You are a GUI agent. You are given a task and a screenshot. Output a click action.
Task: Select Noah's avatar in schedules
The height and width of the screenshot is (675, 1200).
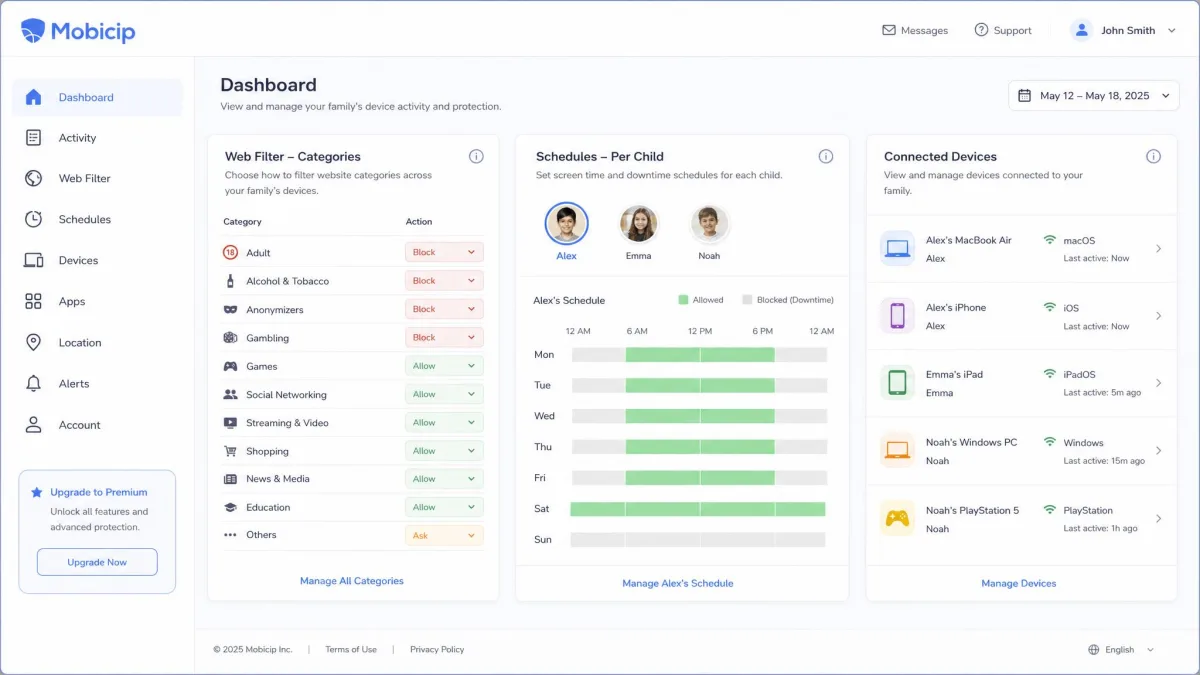tap(709, 224)
